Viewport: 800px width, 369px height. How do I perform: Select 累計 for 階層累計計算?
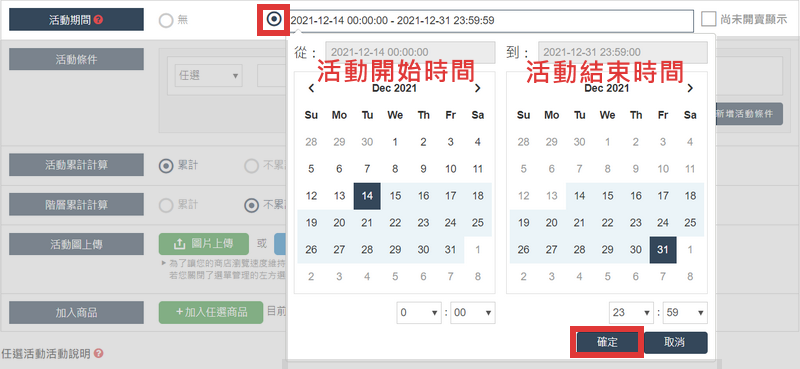166,205
